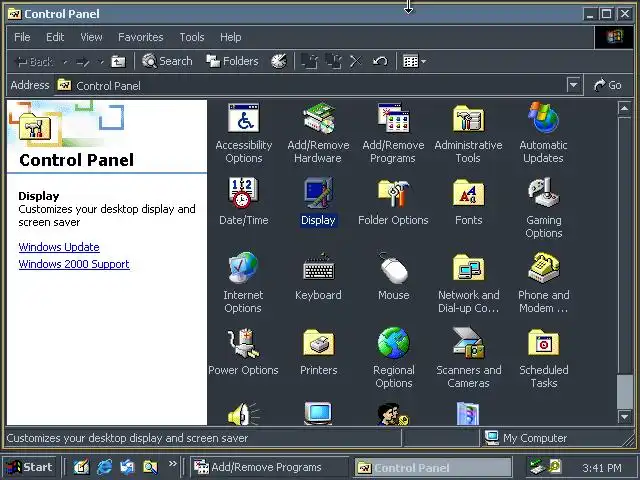Open Scanners and Cameras icon
The image size is (640, 480).
469,358
